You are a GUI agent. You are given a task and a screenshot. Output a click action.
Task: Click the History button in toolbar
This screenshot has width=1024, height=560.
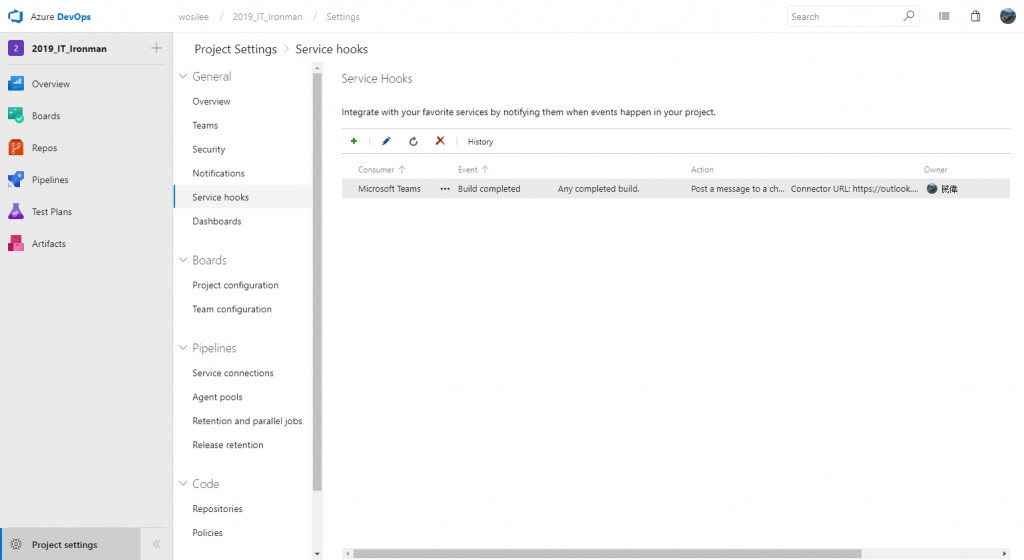[x=480, y=142]
